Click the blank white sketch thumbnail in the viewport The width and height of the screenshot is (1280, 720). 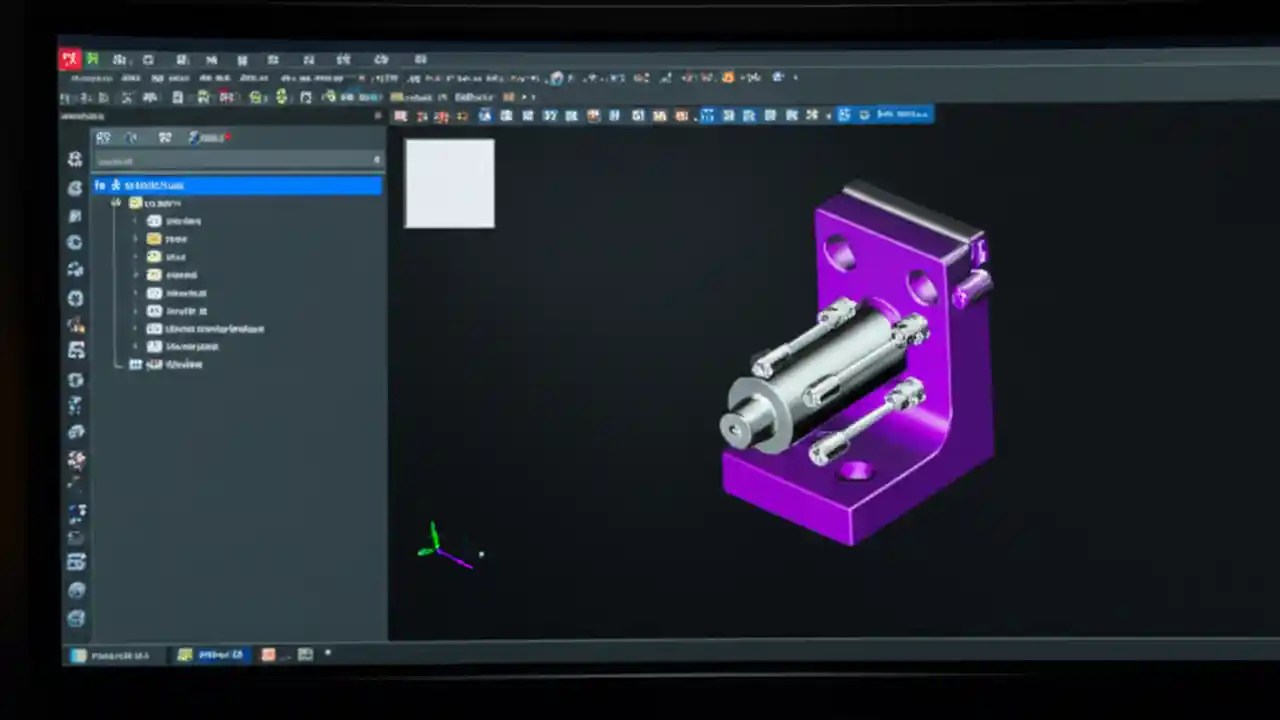[448, 184]
